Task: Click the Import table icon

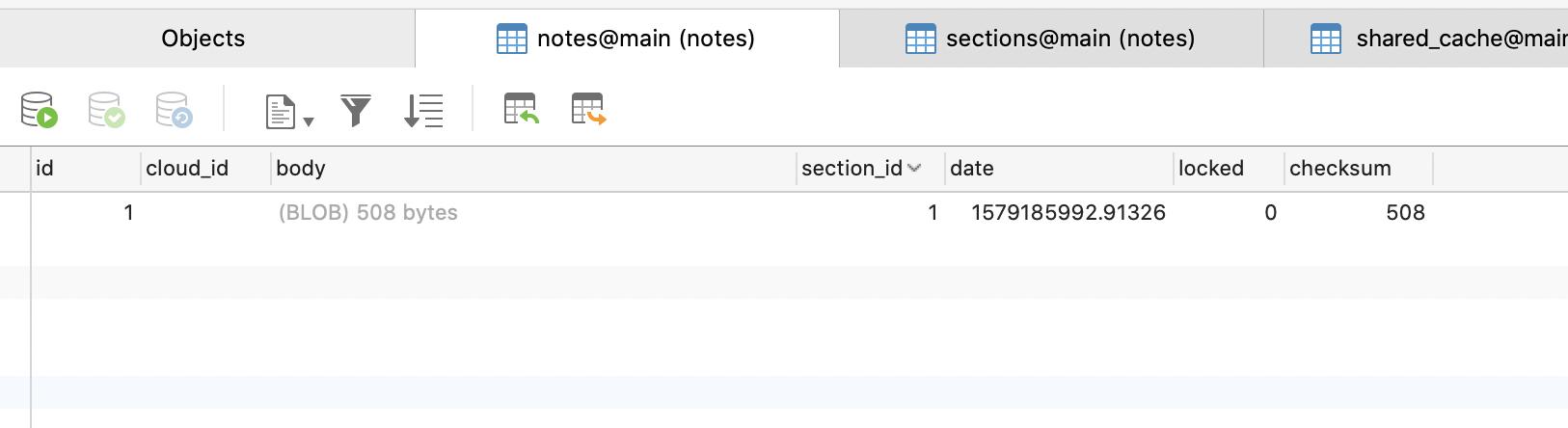Action: pyautogui.click(x=521, y=109)
